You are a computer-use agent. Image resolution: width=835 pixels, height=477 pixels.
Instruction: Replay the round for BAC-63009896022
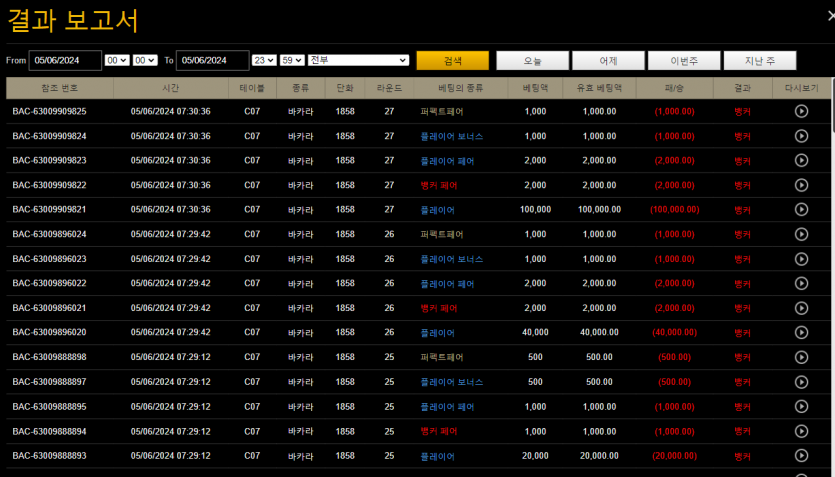pos(801,283)
